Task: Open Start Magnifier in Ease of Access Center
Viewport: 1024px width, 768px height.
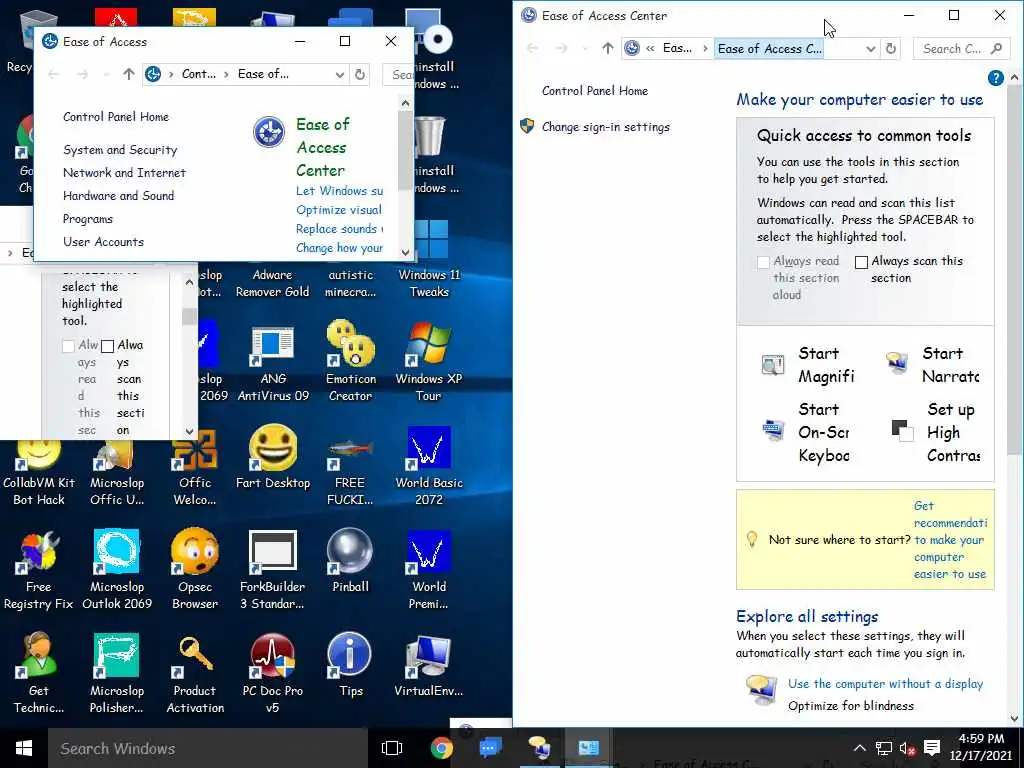Action: click(808, 364)
